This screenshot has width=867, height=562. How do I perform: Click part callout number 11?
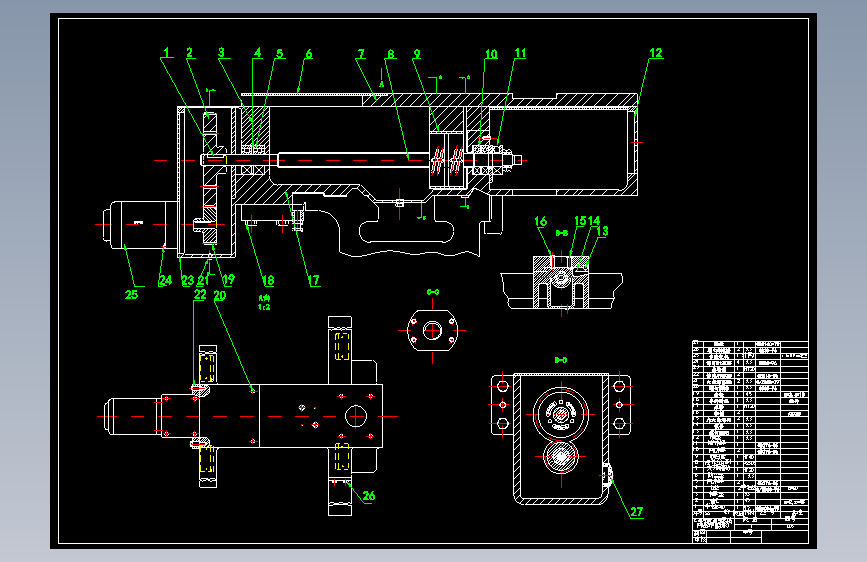pyautogui.click(x=520, y=53)
